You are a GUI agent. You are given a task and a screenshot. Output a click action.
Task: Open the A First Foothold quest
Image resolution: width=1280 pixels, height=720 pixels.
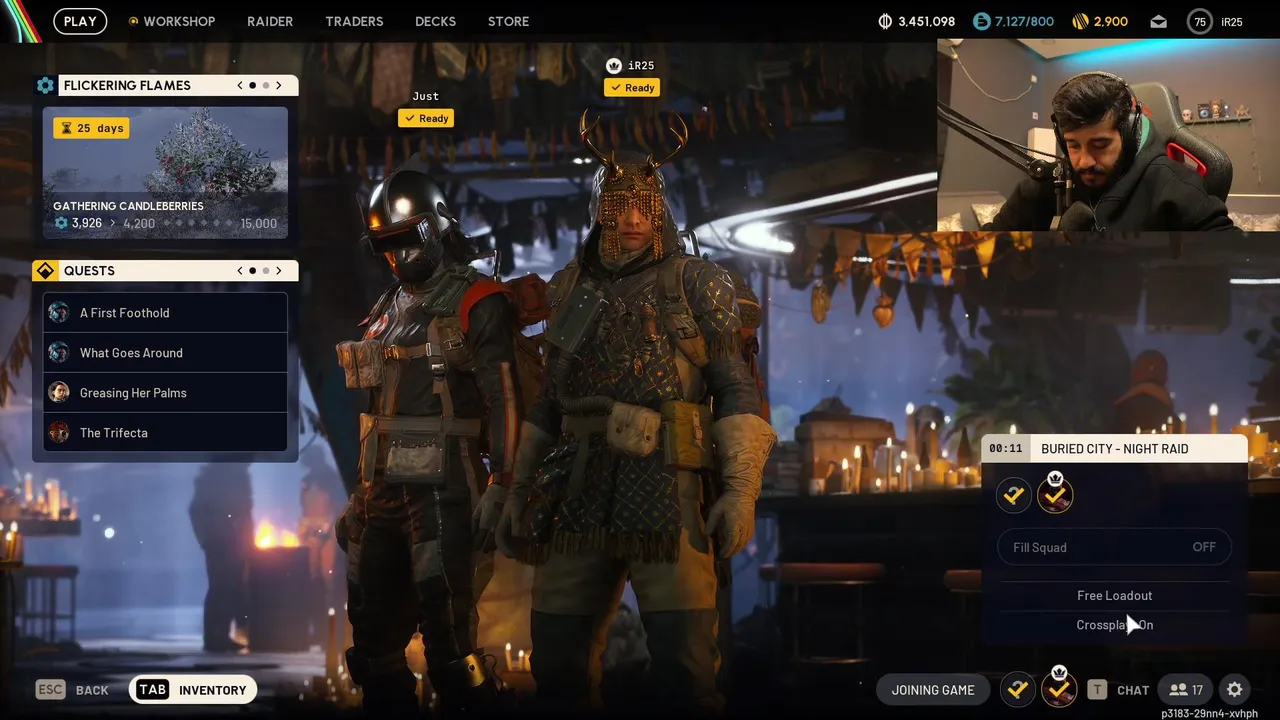[x=165, y=313]
